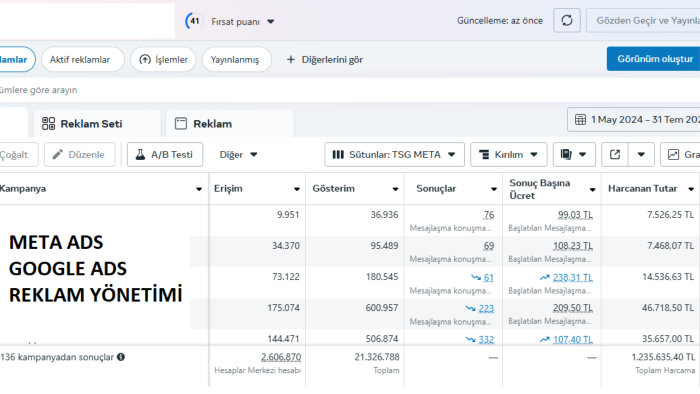Click the result value 223 link
700x394 pixels.
486,308
